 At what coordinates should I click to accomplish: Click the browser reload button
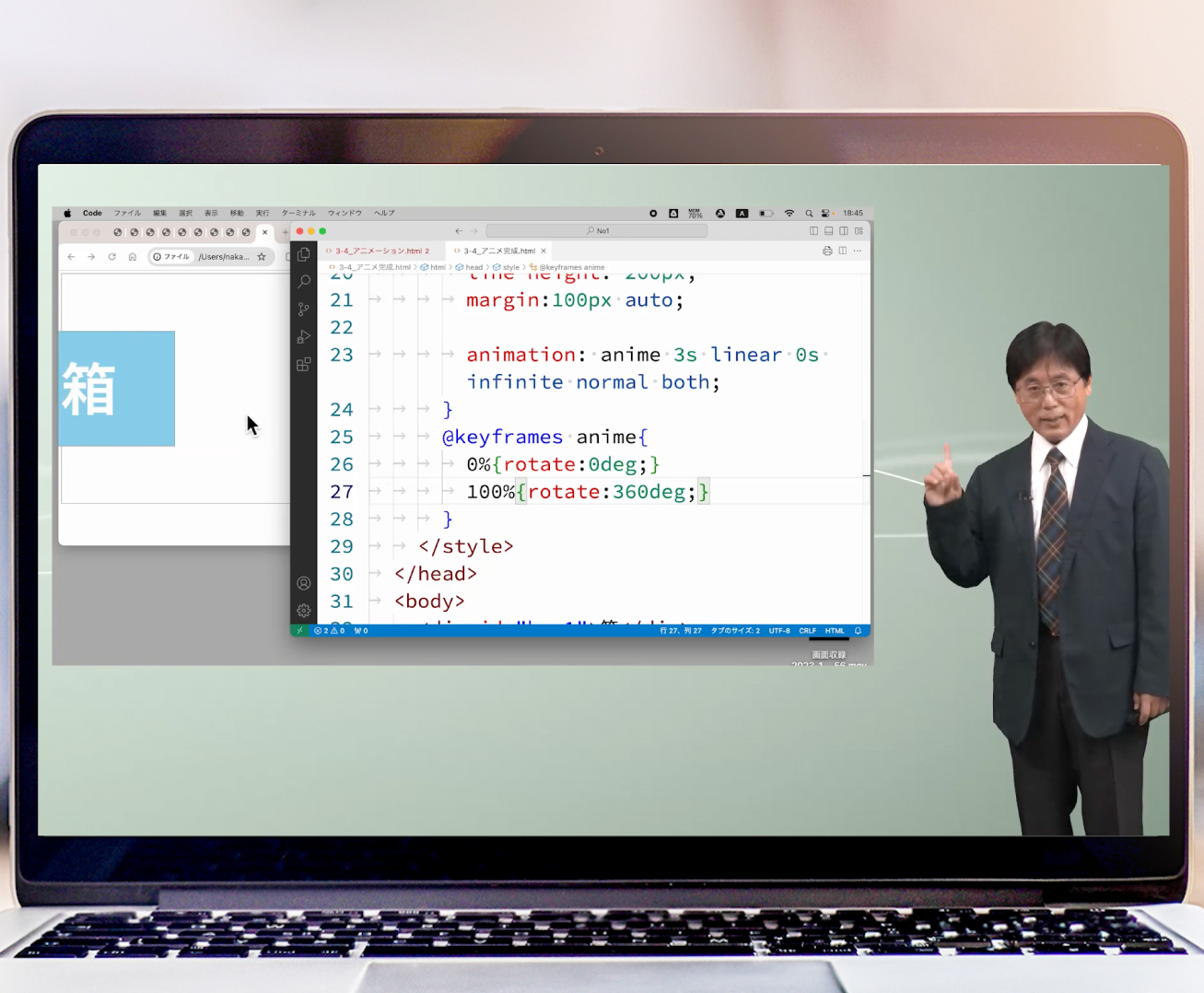pyautogui.click(x=112, y=257)
